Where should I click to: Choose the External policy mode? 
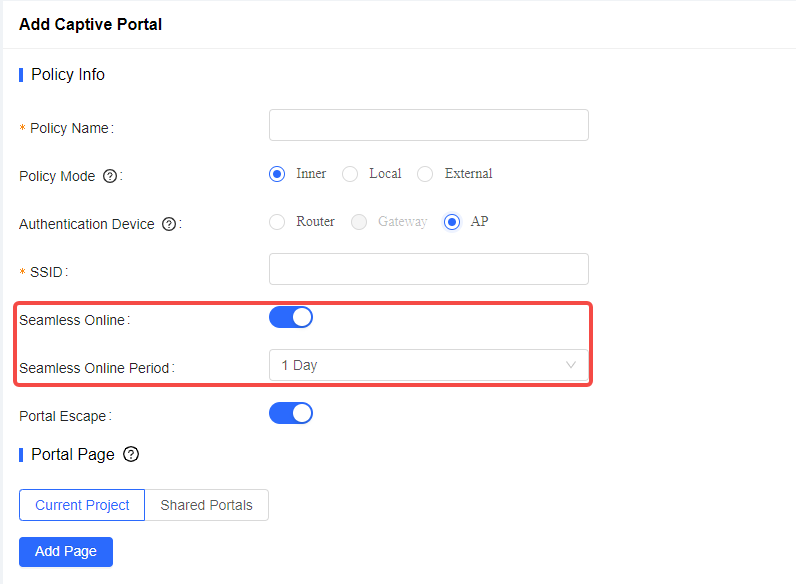(x=425, y=174)
